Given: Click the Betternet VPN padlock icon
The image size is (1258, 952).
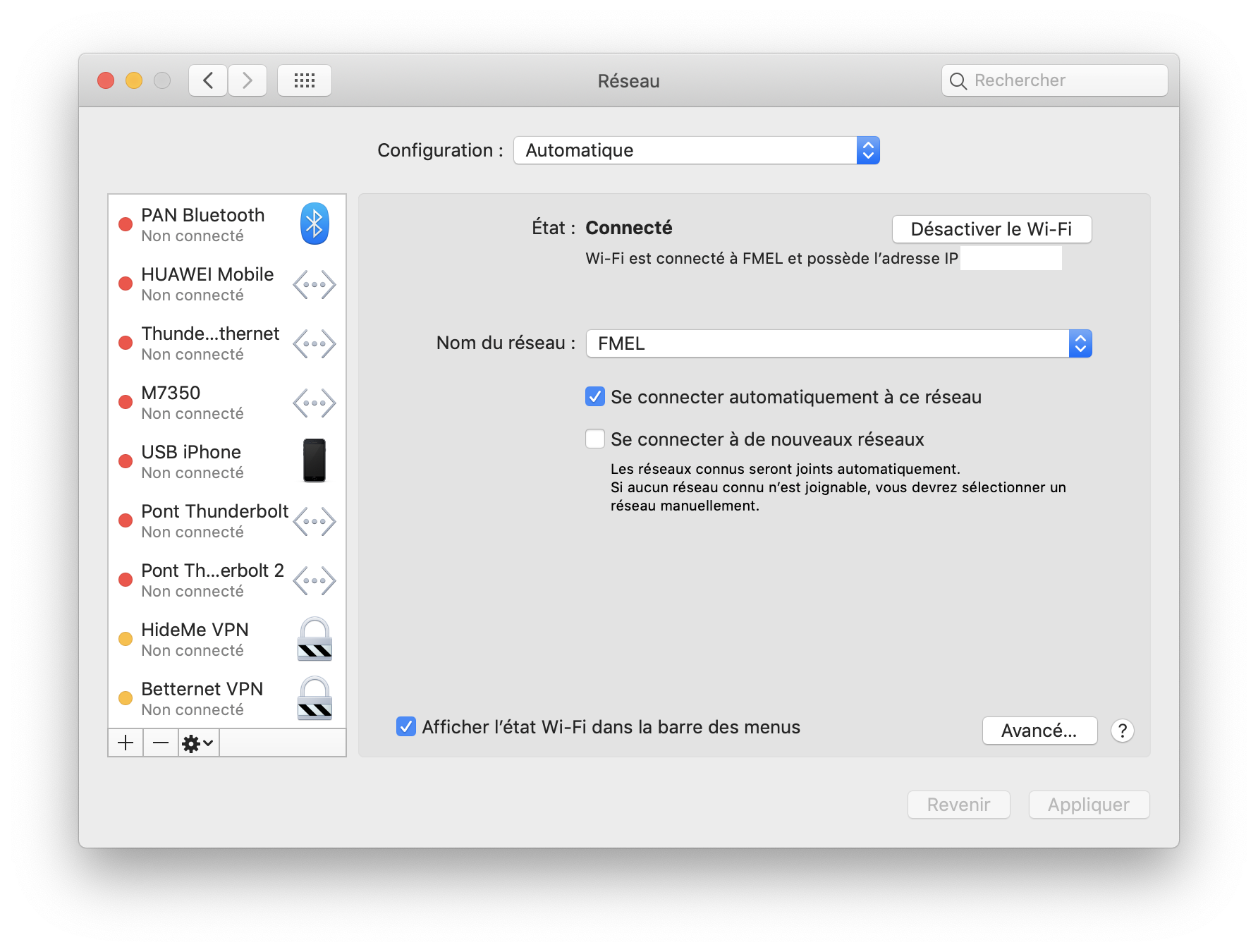Looking at the screenshot, I should (x=314, y=698).
